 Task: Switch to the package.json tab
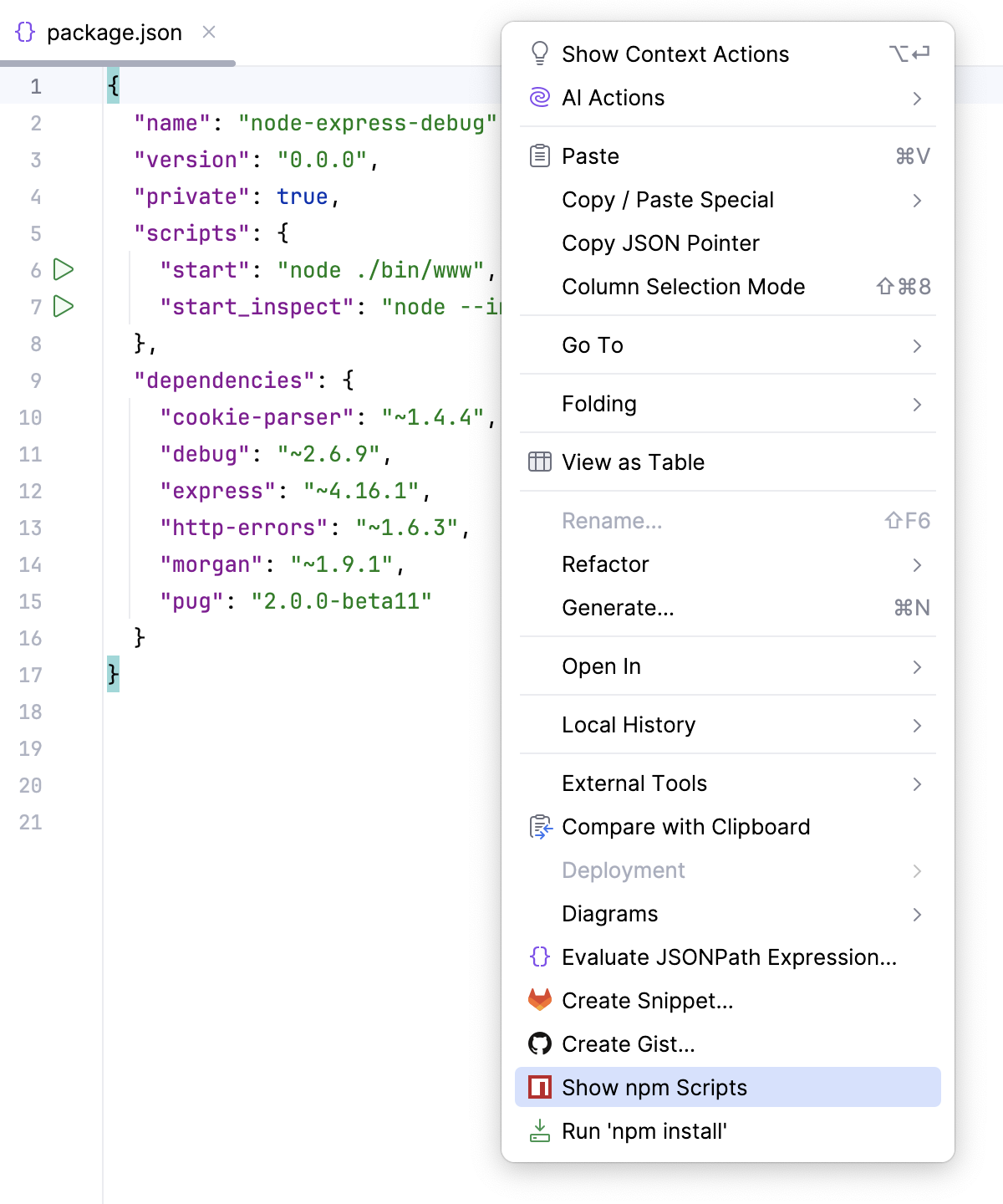click(115, 32)
